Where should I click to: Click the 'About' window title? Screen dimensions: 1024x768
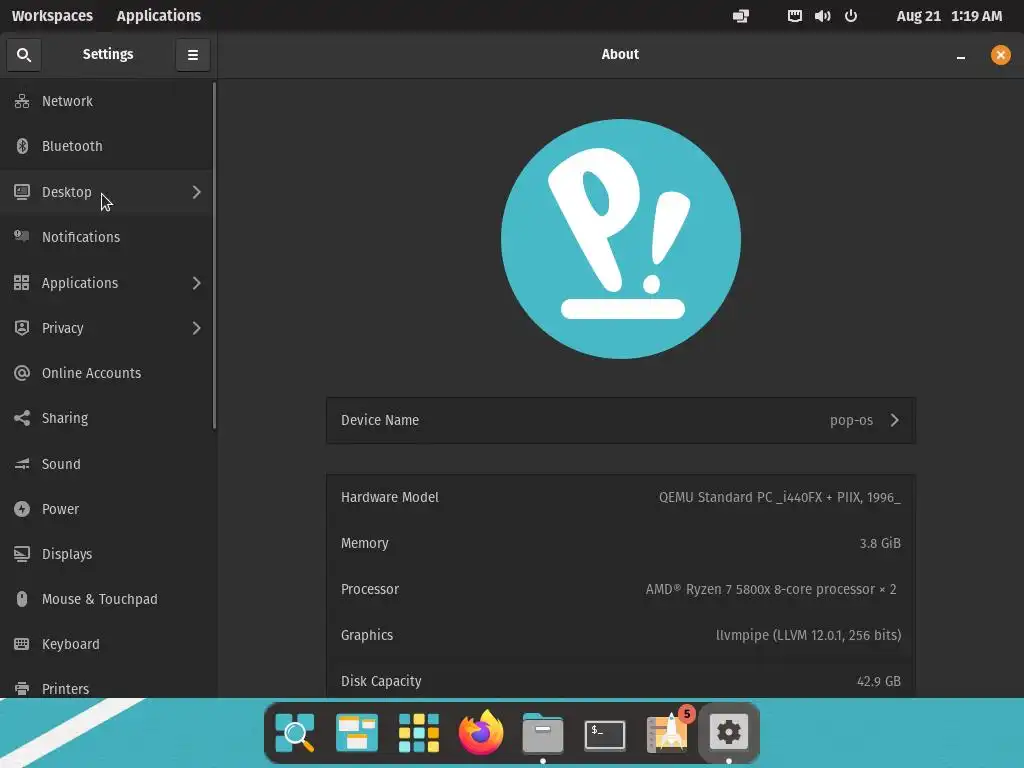coord(620,54)
